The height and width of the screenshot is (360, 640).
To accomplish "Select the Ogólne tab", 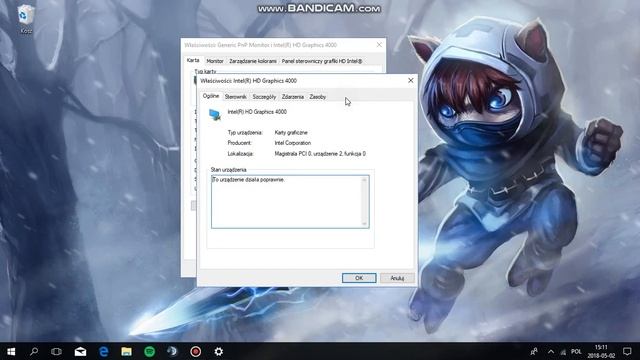I will click(211, 96).
